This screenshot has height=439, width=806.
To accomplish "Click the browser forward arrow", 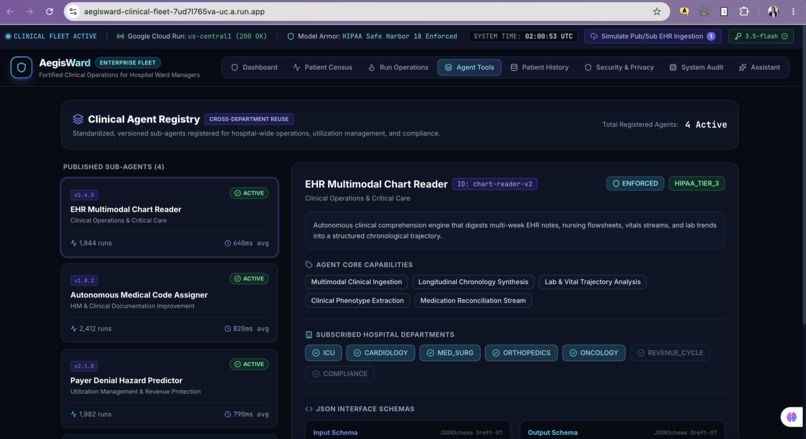I will pyautogui.click(x=29, y=11).
